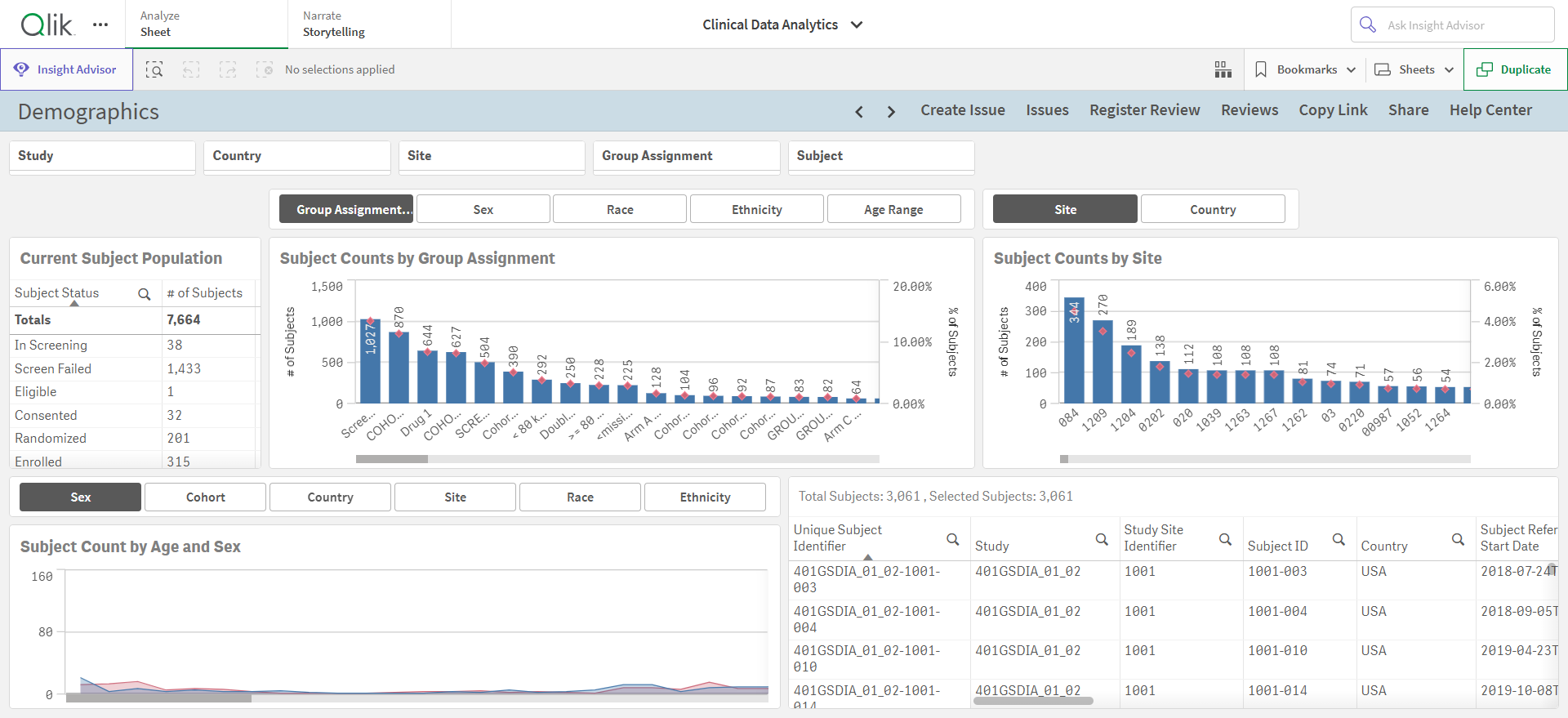This screenshot has width=1568, height=718.
Task: Switch site chart to Country
Action: pyautogui.click(x=1213, y=209)
